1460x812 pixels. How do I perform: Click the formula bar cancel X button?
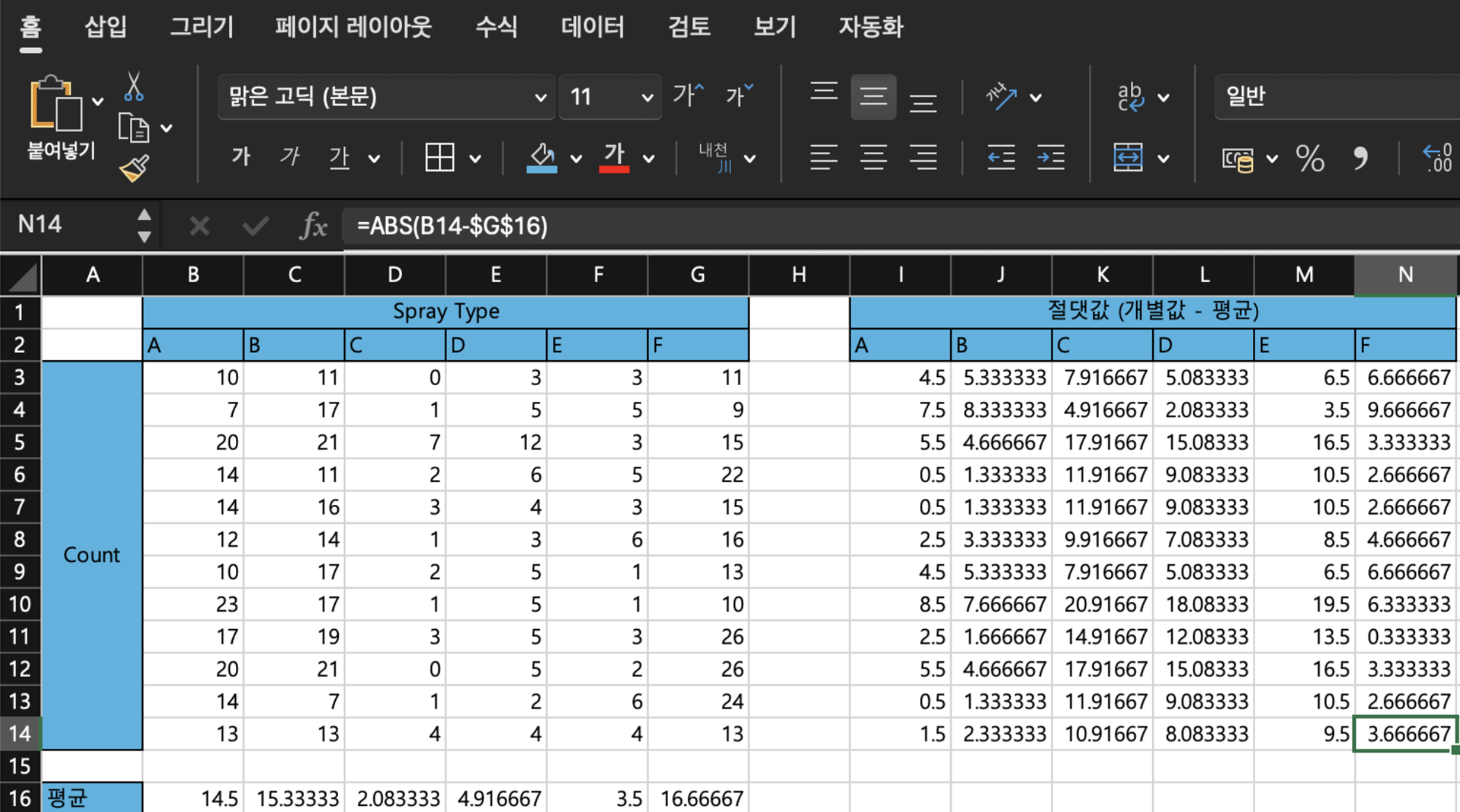click(x=199, y=226)
